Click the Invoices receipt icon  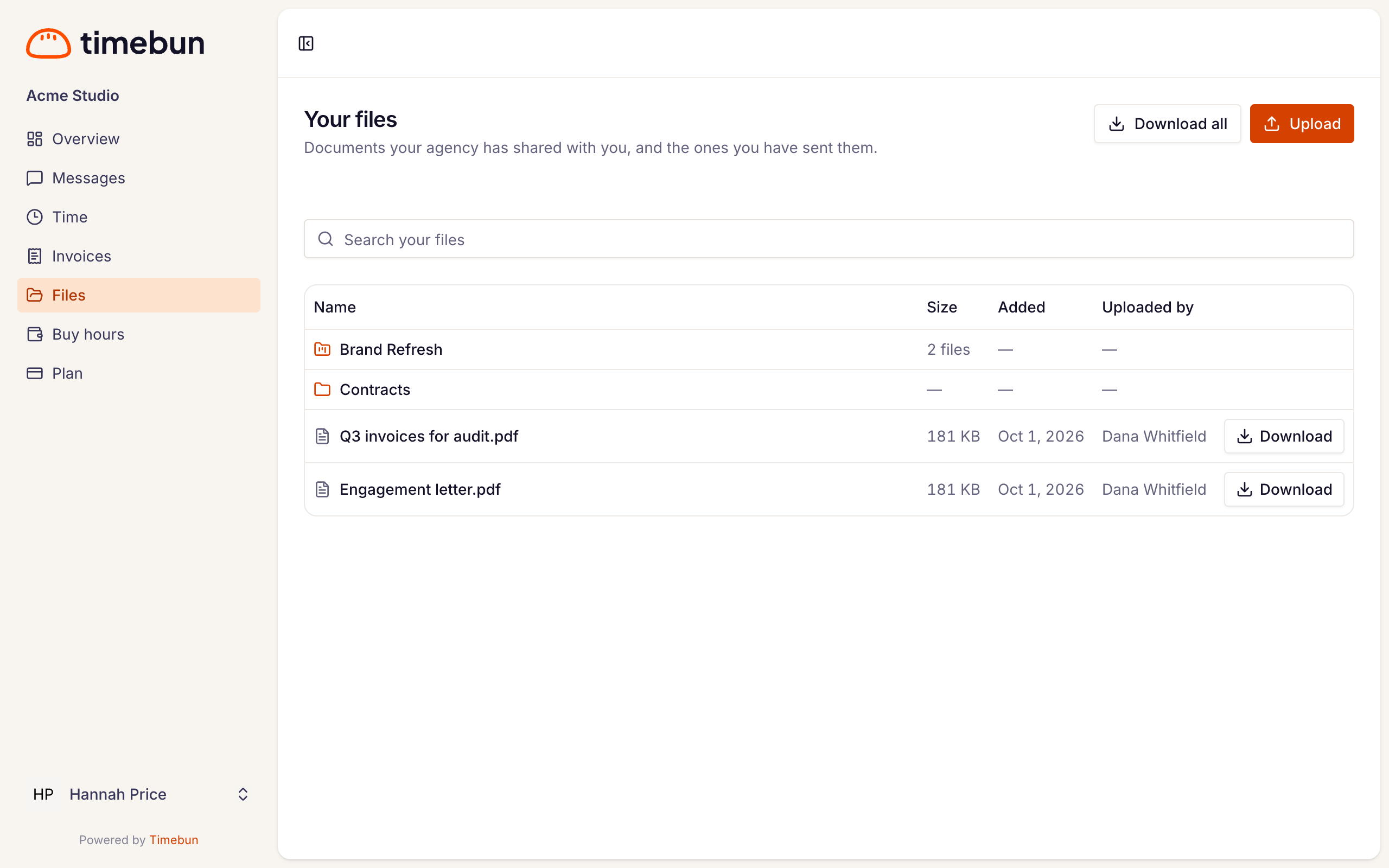[34, 256]
